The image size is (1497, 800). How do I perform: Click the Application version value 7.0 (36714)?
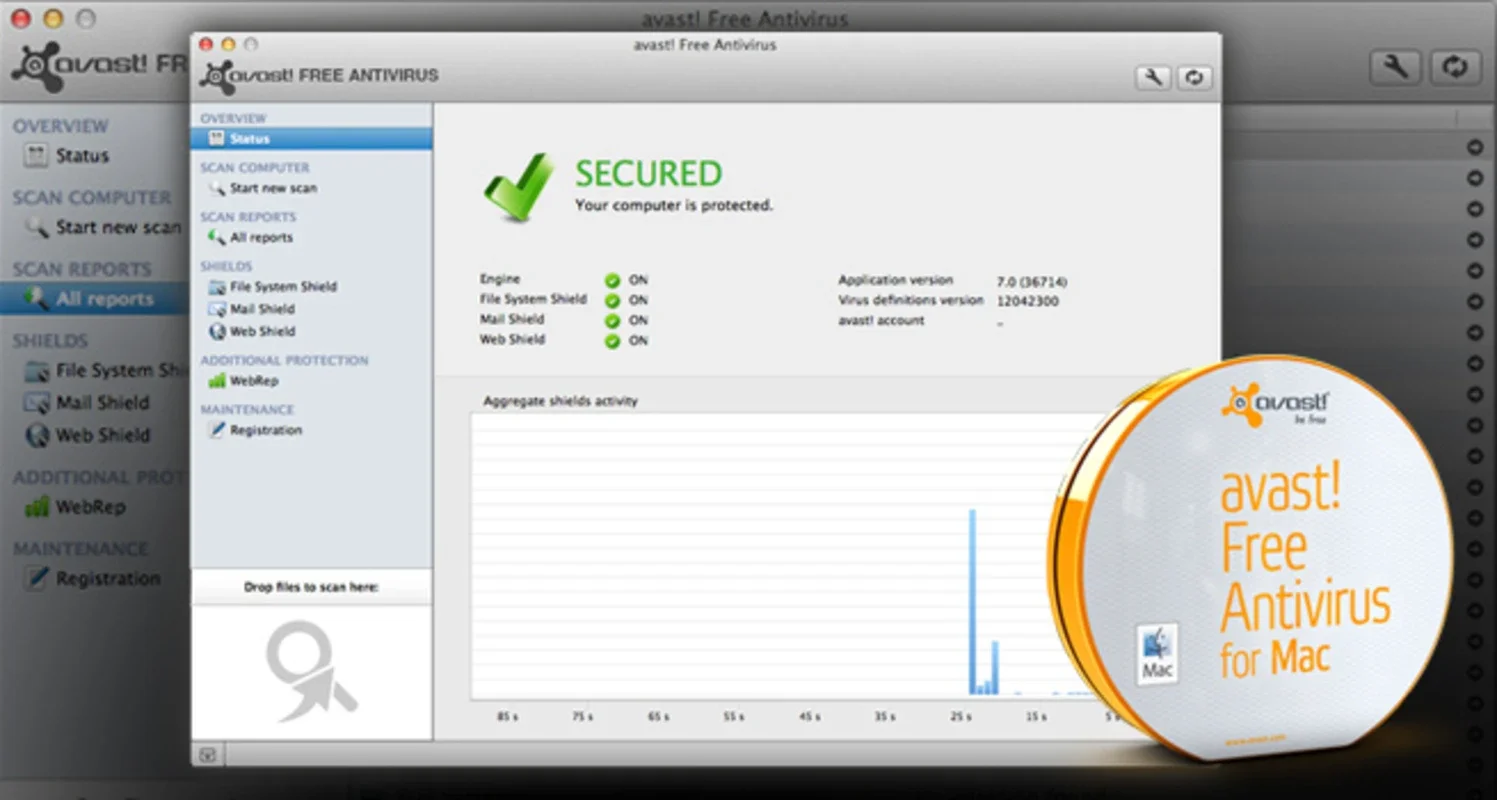click(x=1032, y=282)
